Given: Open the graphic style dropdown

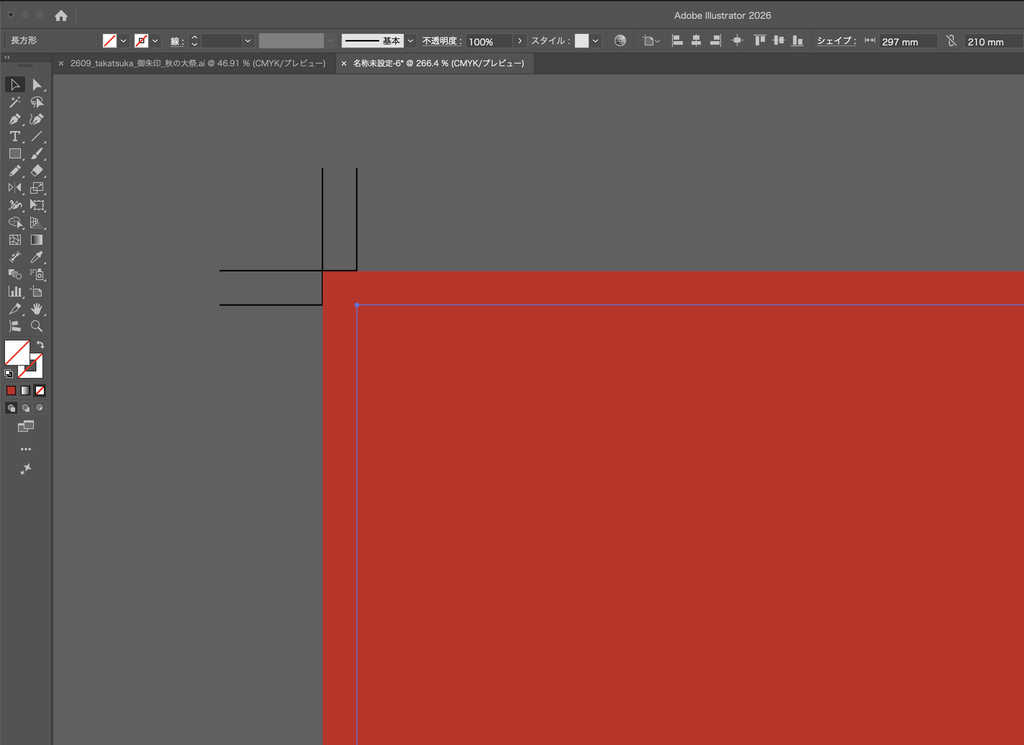Looking at the screenshot, I should click(596, 41).
